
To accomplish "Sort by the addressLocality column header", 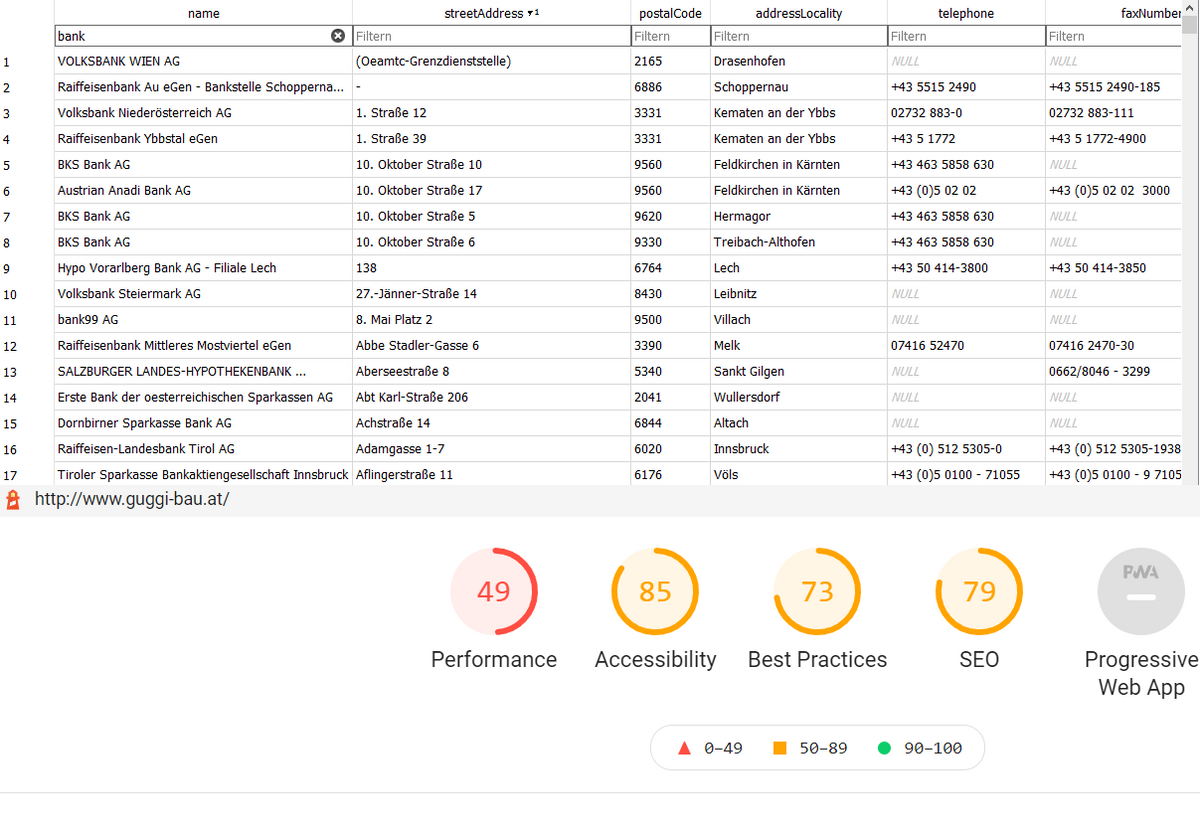I will click(798, 13).
